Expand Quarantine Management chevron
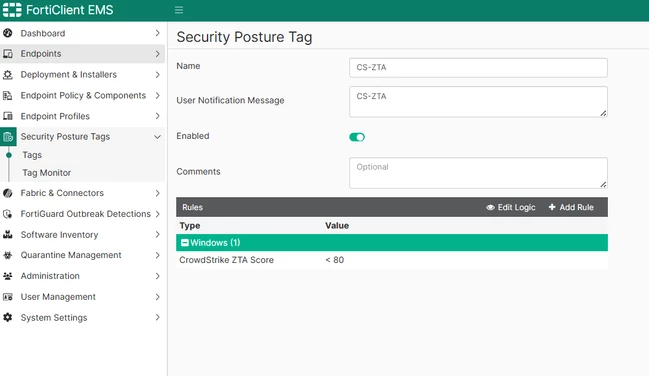The width and height of the screenshot is (649, 376). tap(157, 255)
